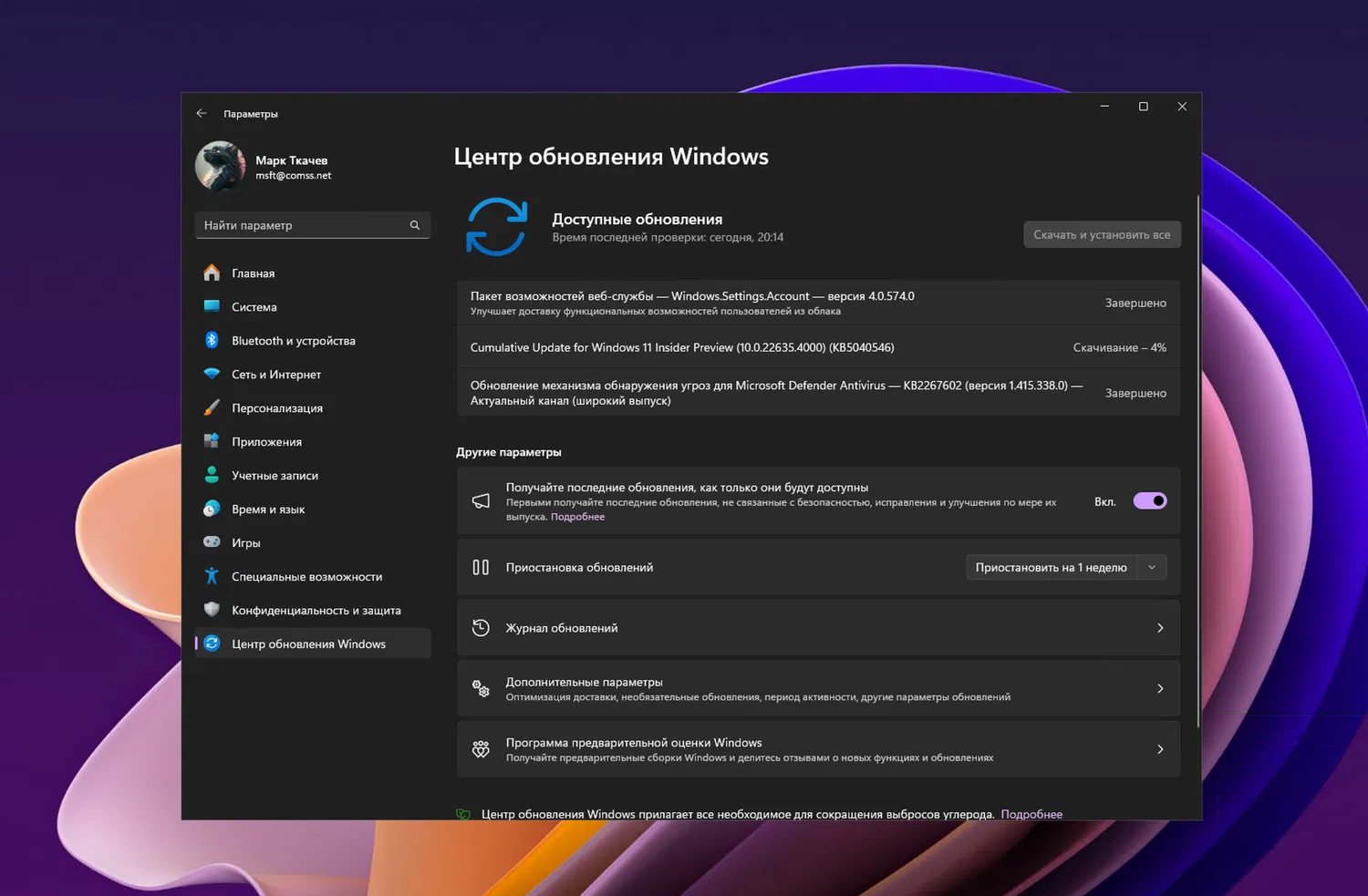
Task: Minimize the Параметры window
Action: click(x=1104, y=107)
